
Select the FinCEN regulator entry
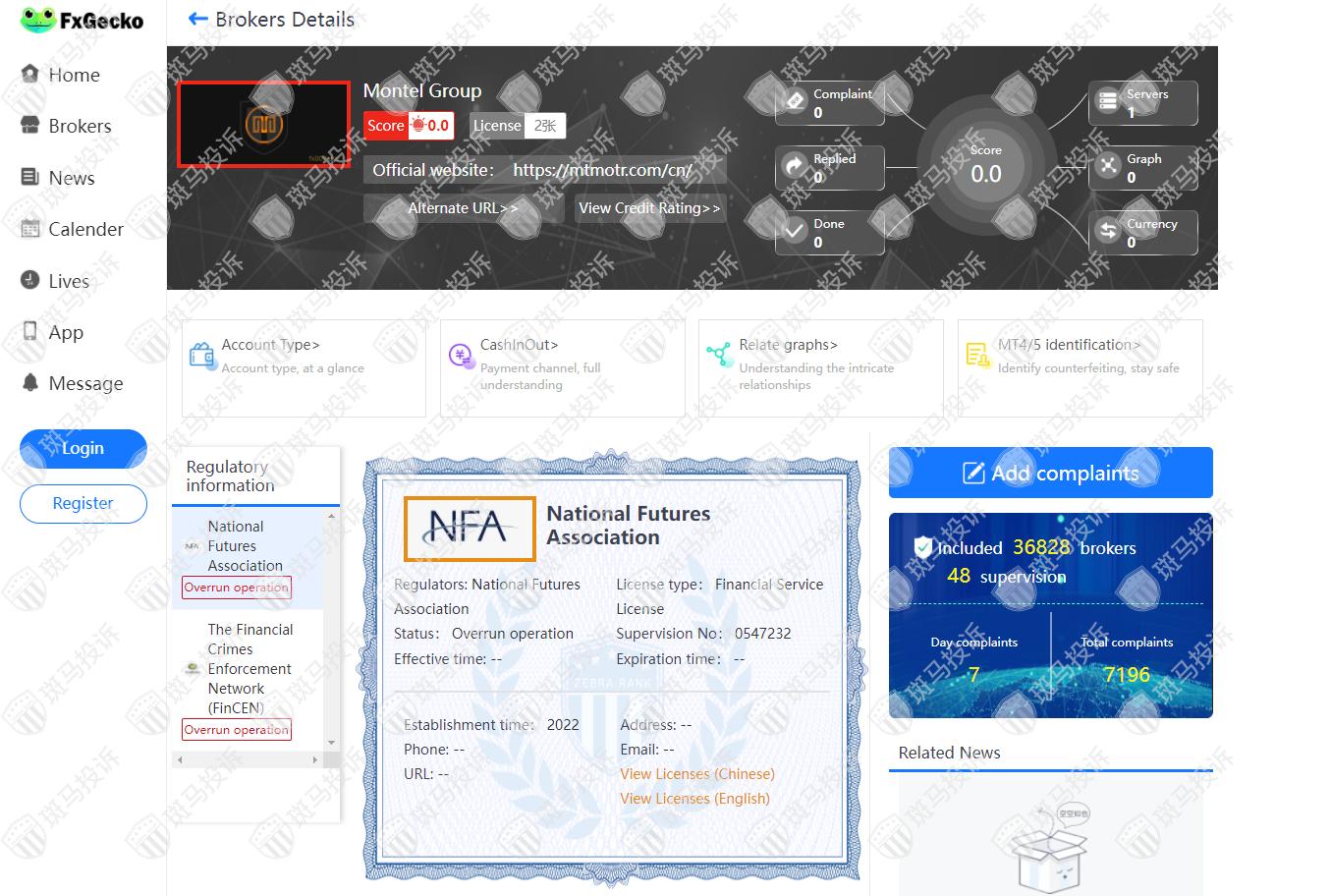[250, 668]
